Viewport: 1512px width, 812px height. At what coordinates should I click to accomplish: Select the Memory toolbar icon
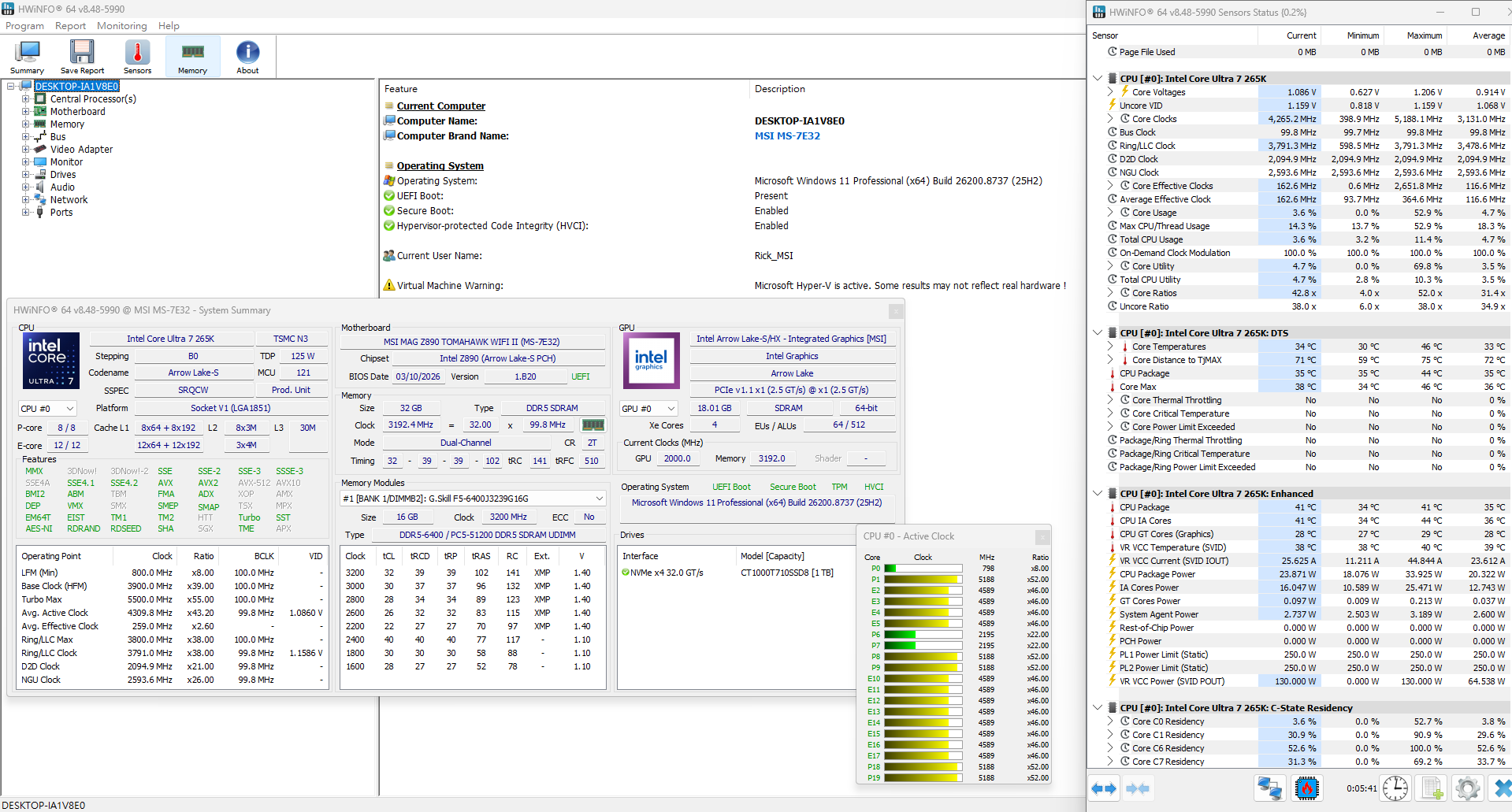[x=192, y=57]
